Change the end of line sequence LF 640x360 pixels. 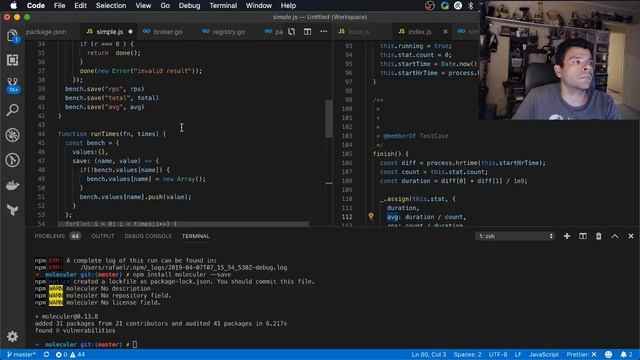coord(518,354)
